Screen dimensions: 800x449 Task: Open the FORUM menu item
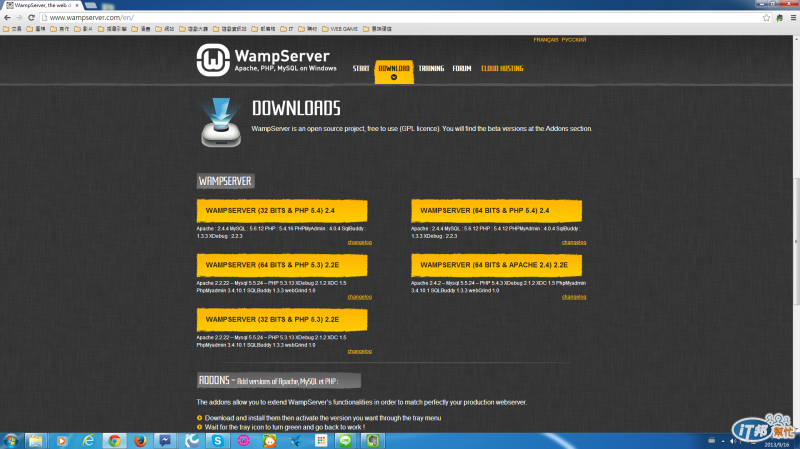(x=462, y=68)
